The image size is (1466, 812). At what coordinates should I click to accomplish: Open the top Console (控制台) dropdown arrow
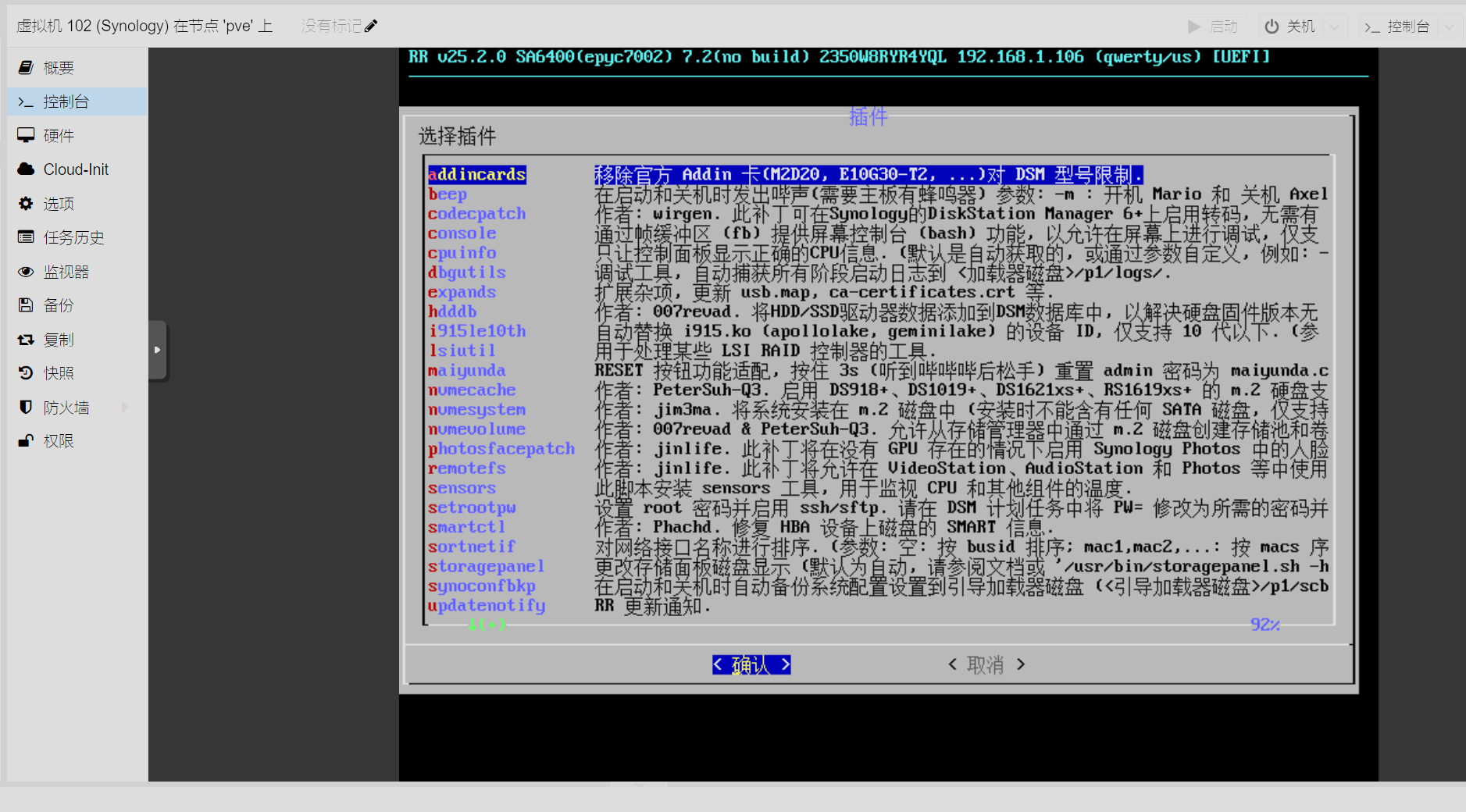(1450, 27)
